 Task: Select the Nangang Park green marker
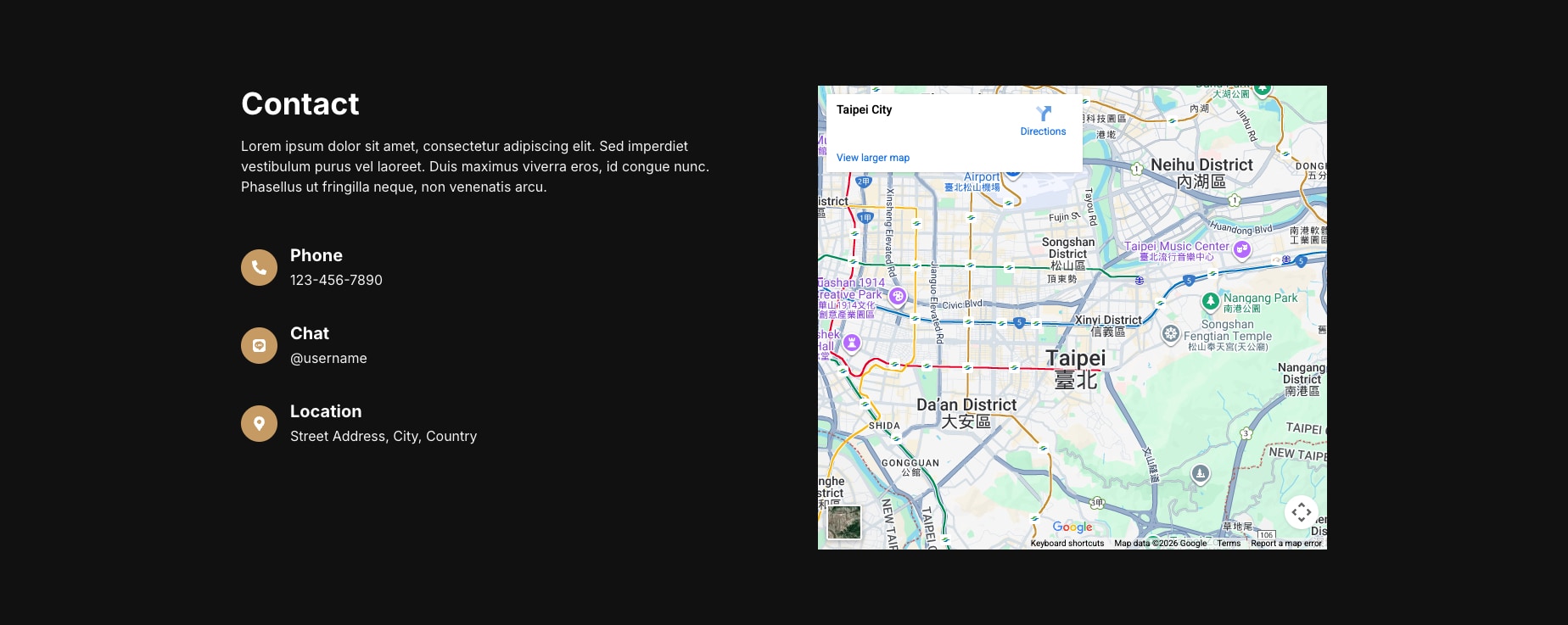coord(1211,301)
